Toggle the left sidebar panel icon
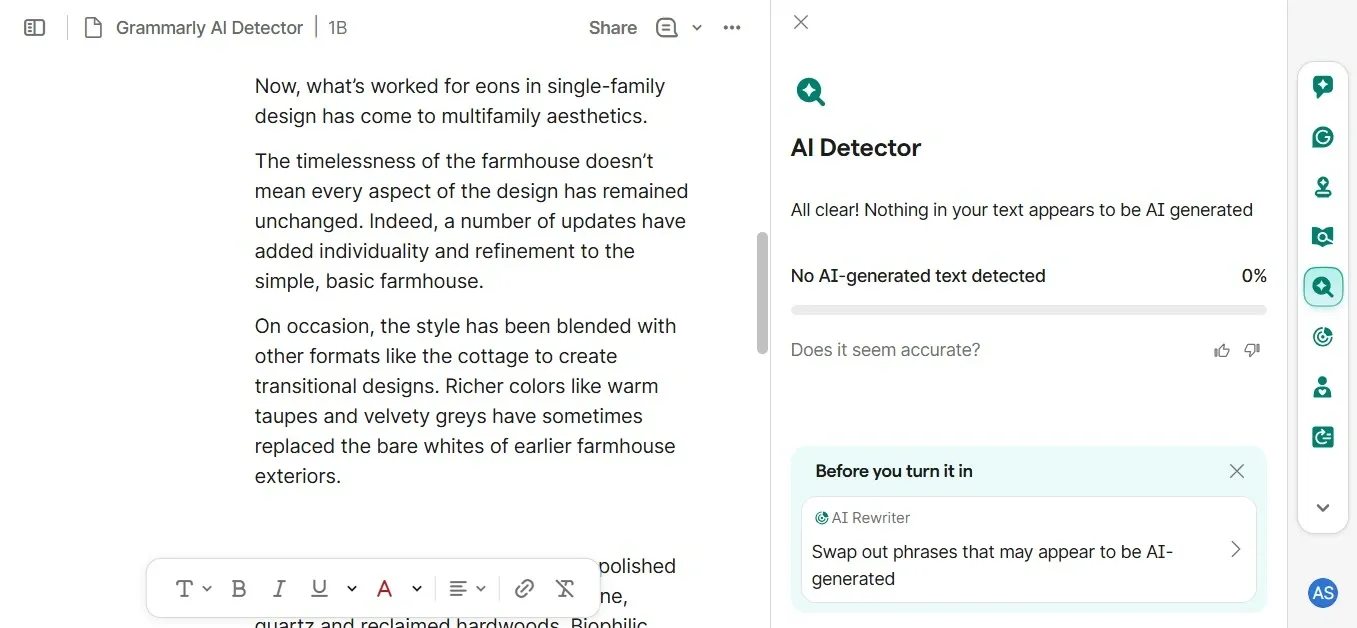The width and height of the screenshot is (1357, 628). pos(35,28)
